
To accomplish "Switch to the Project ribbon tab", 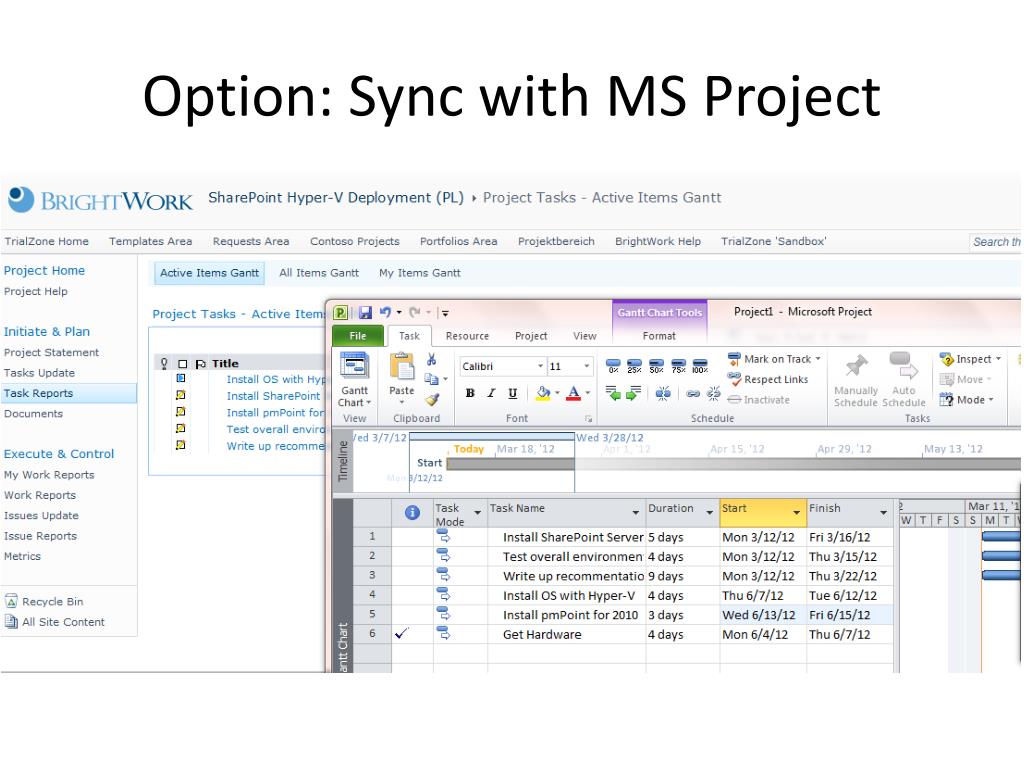I will click(x=531, y=336).
